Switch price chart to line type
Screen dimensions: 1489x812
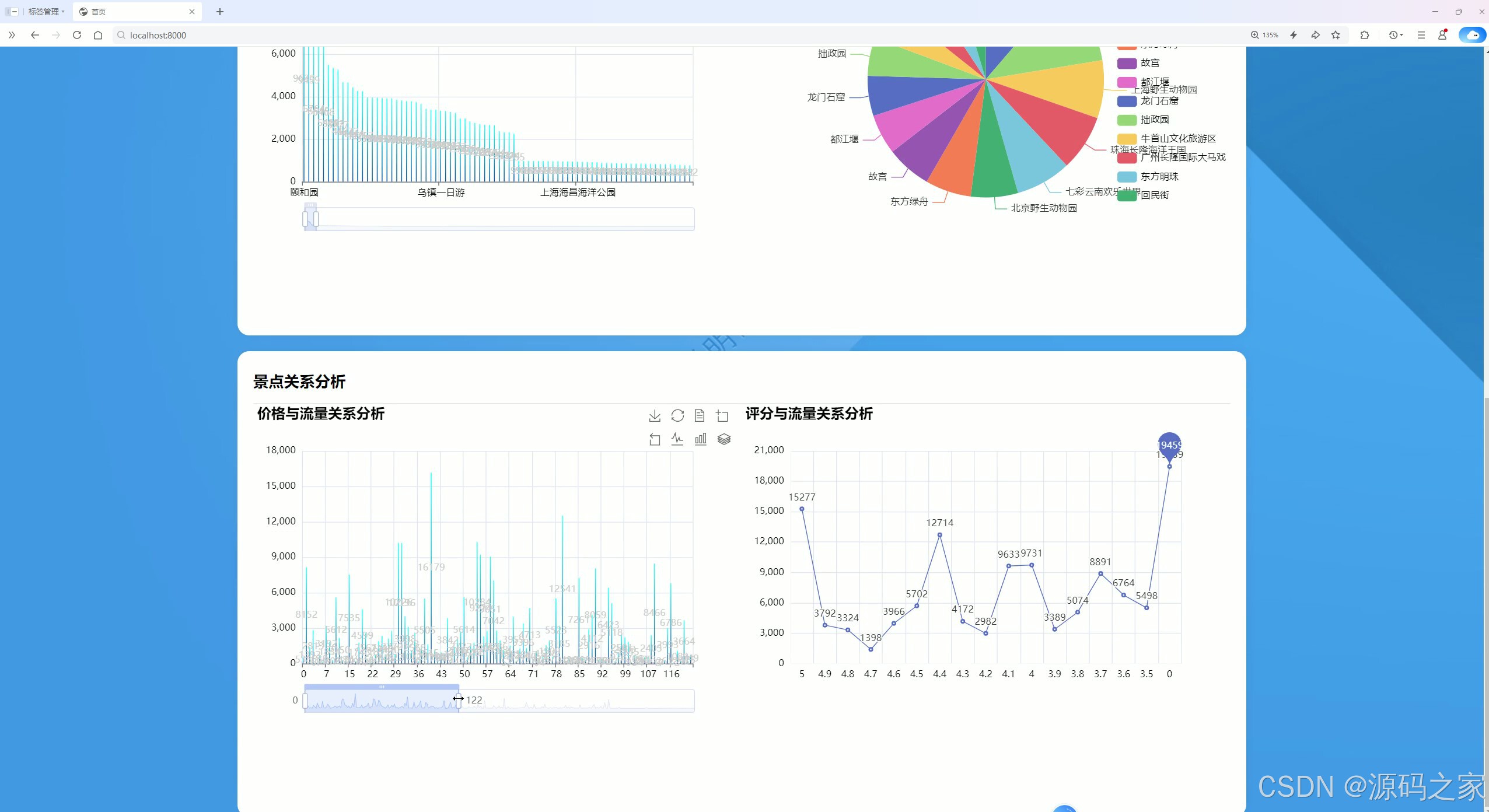(677, 439)
